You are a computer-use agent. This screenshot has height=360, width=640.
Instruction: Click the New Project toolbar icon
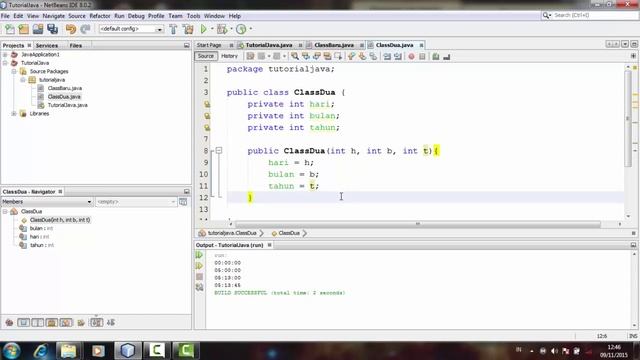tap(24, 29)
